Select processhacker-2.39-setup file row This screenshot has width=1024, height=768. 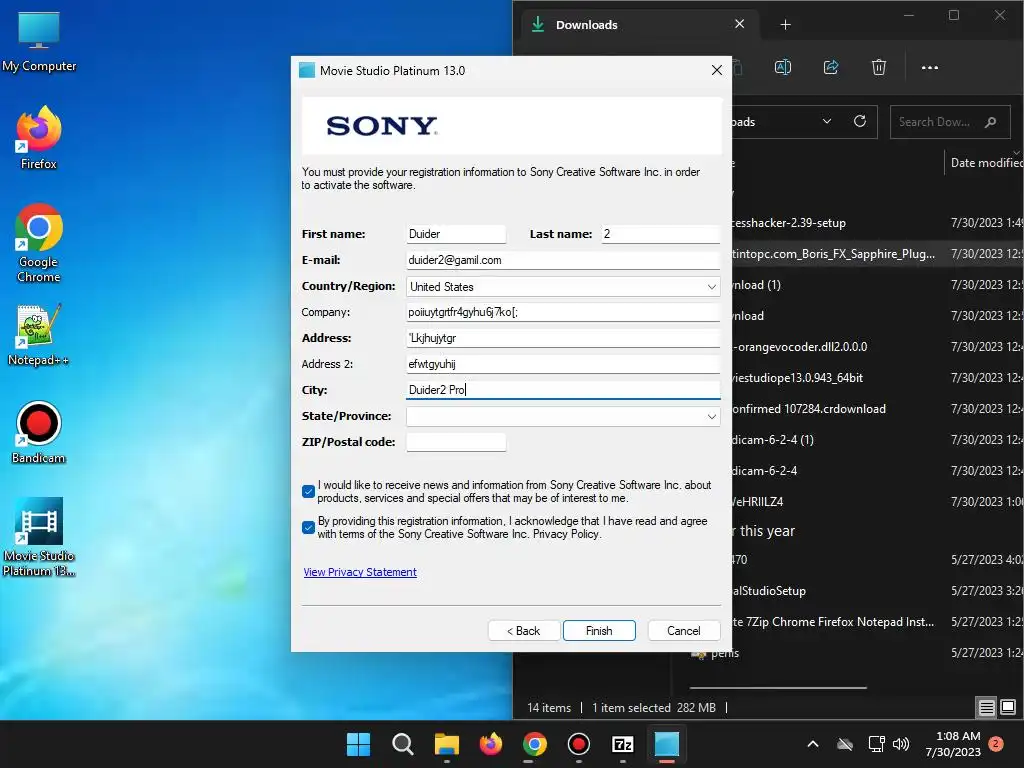tap(877, 223)
